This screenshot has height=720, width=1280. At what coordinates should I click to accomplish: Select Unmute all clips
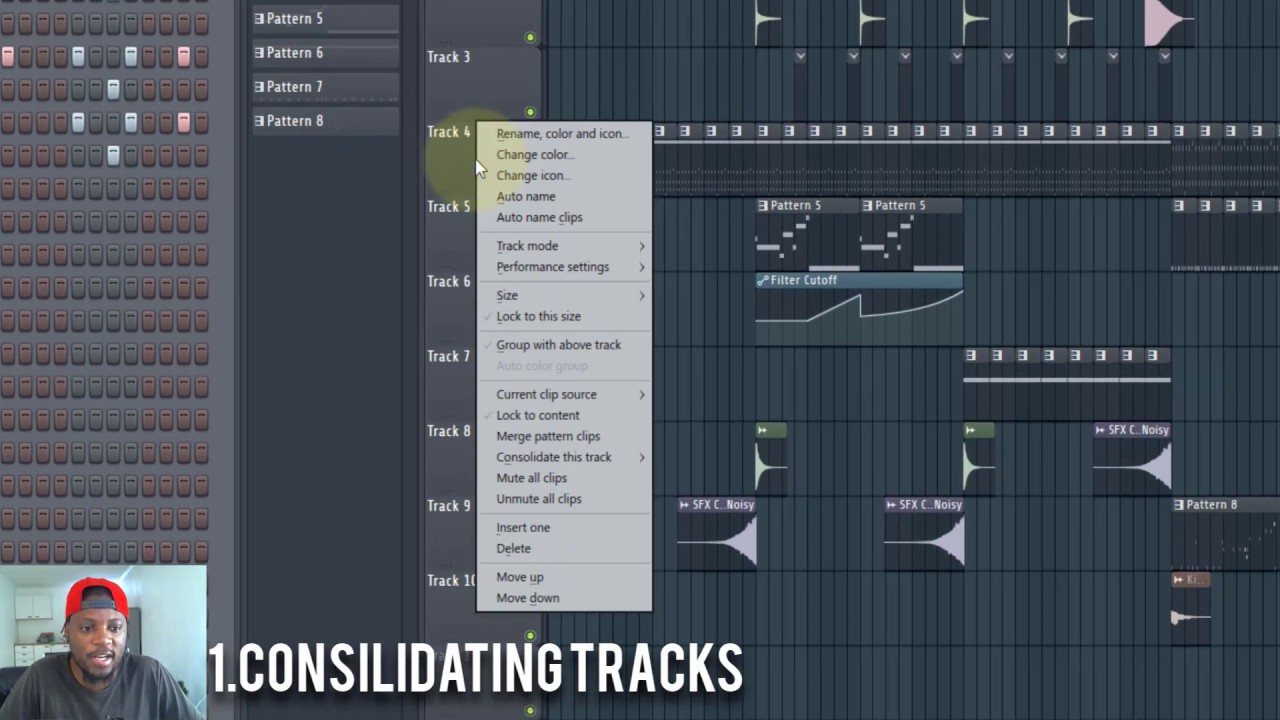pos(538,499)
